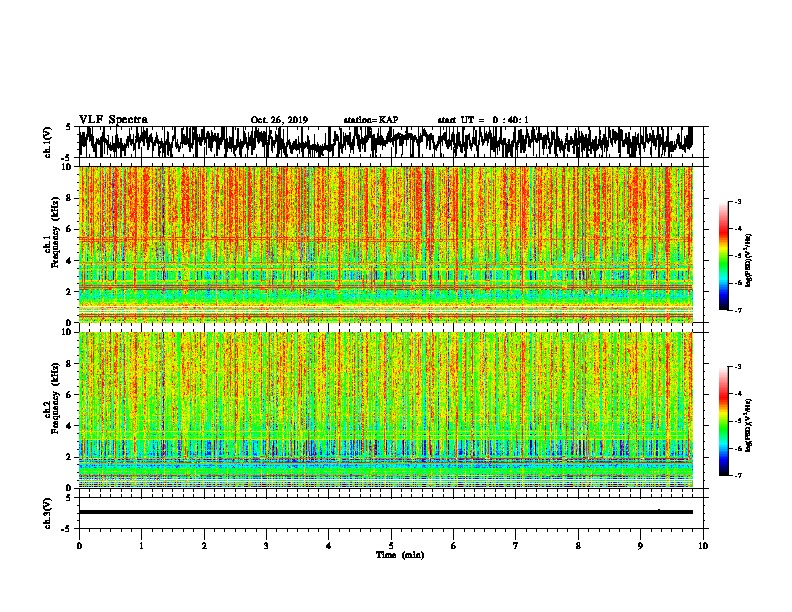Click the ch.2 spectrogram color bar
The height and width of the screenshot is (612, 792).
[723, 421]
